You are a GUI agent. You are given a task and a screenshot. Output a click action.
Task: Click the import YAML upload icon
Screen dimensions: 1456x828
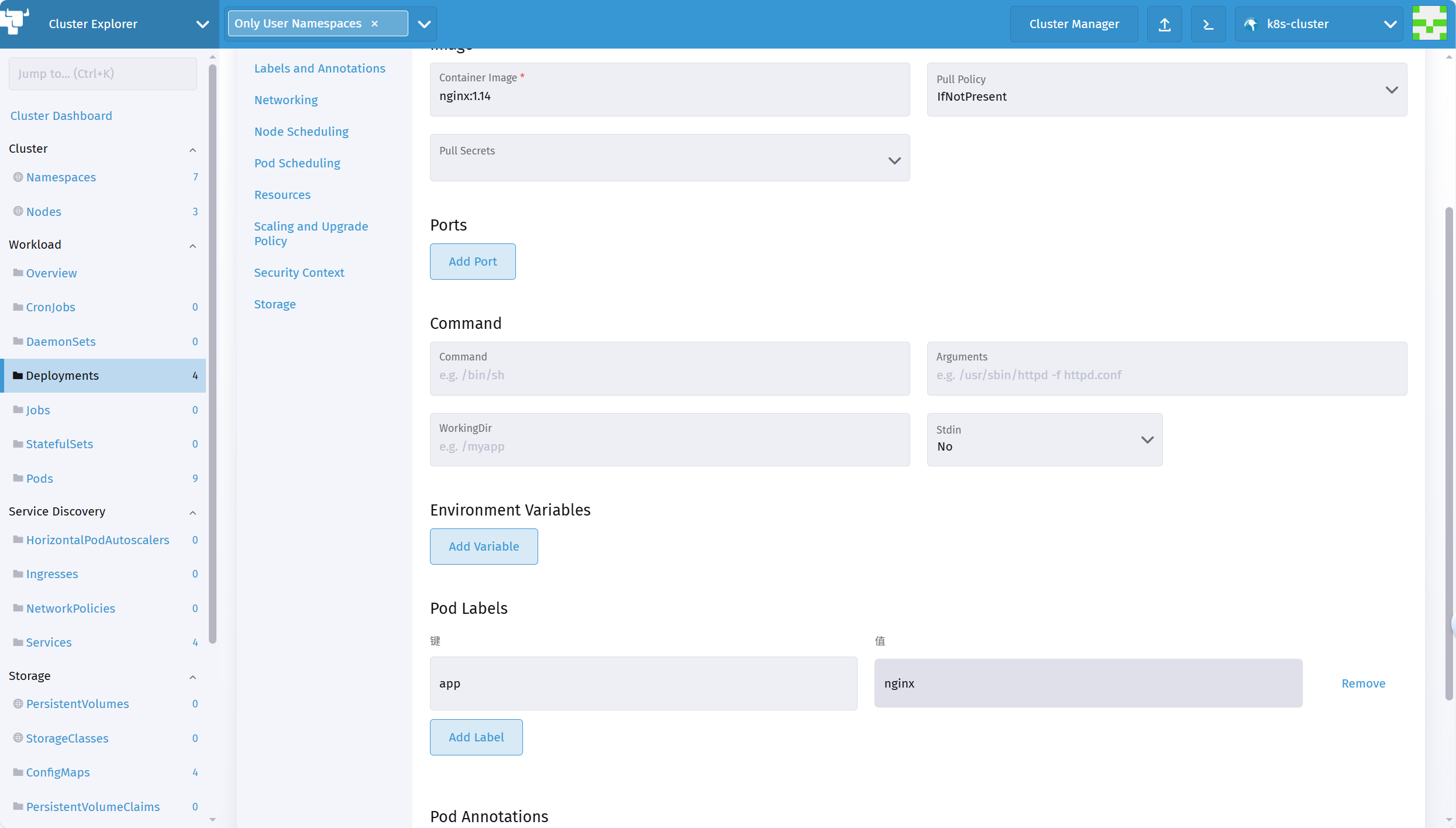pyautogui.click(x=1164, y=24)
